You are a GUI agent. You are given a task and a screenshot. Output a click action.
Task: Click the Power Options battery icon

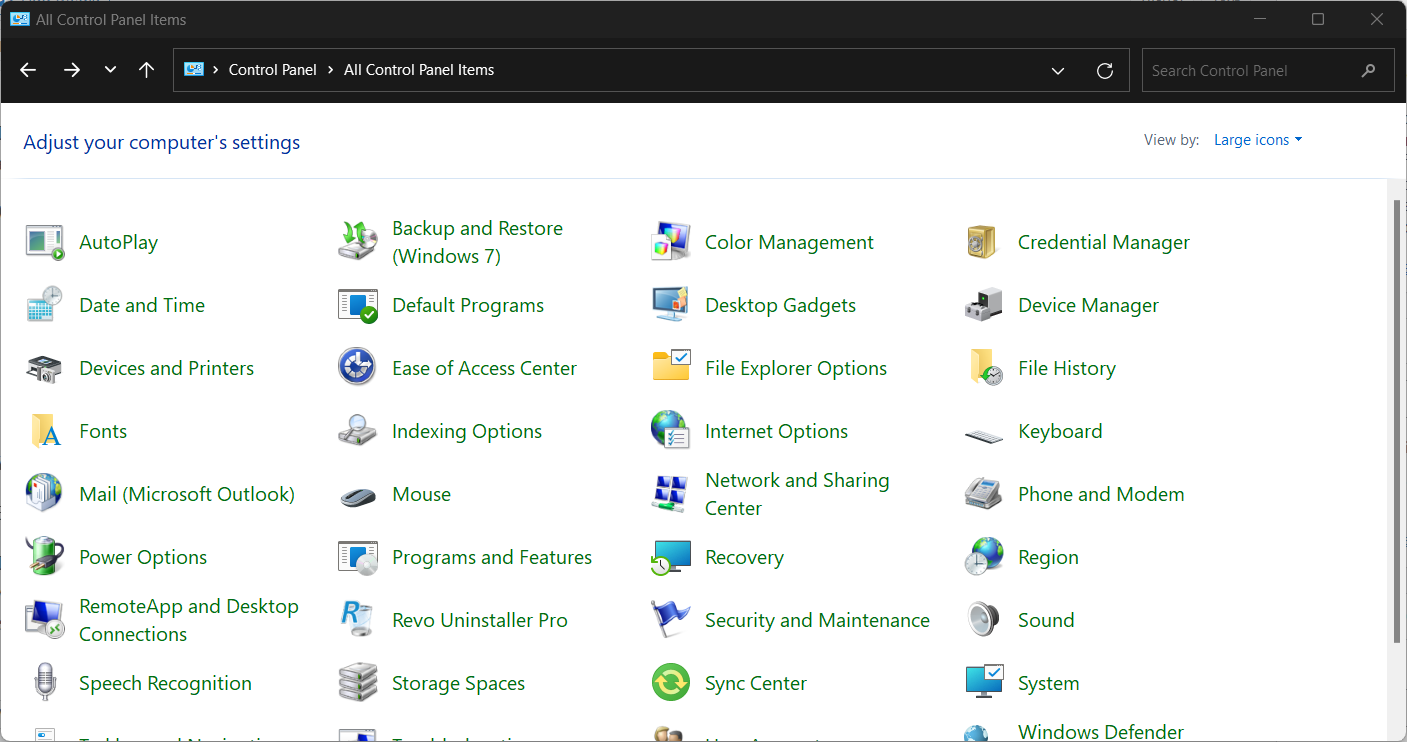pyautogui.click(x=45, y=557)
